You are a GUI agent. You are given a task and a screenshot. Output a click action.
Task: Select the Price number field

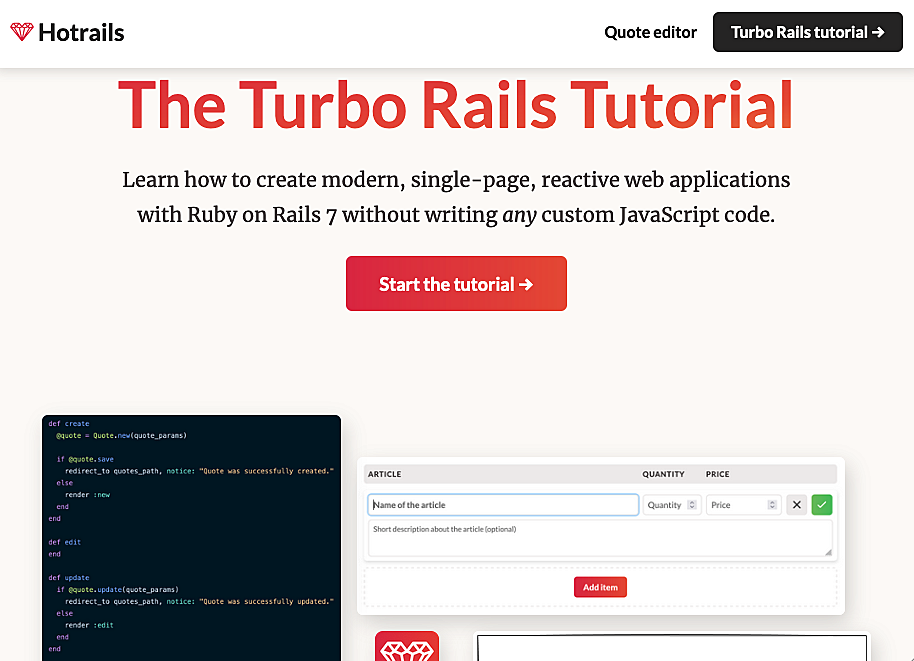tap(743, 505)
